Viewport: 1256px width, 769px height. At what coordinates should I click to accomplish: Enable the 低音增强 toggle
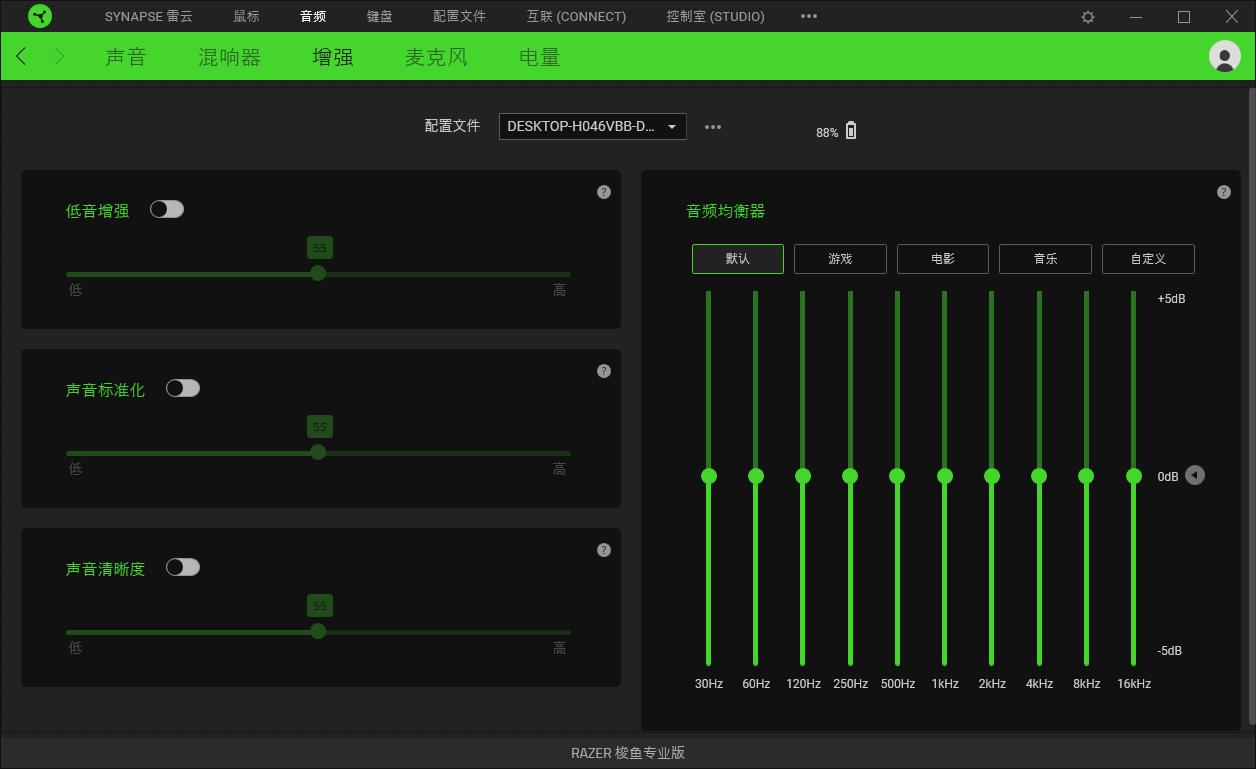pos(167,209)
